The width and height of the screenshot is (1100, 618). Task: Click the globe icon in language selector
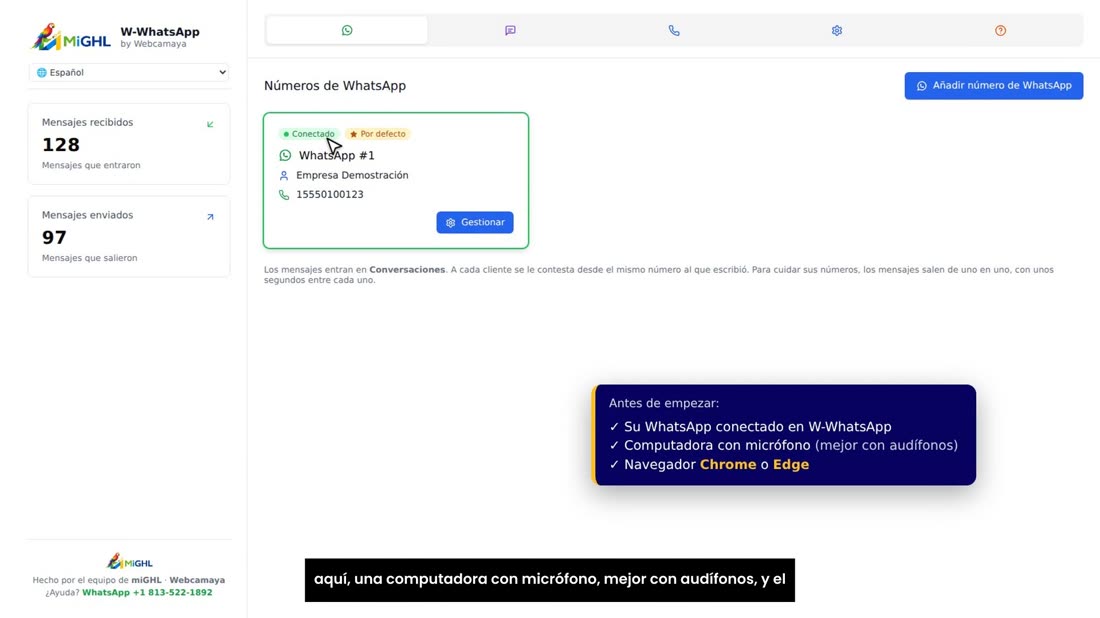tap(41, 72)
